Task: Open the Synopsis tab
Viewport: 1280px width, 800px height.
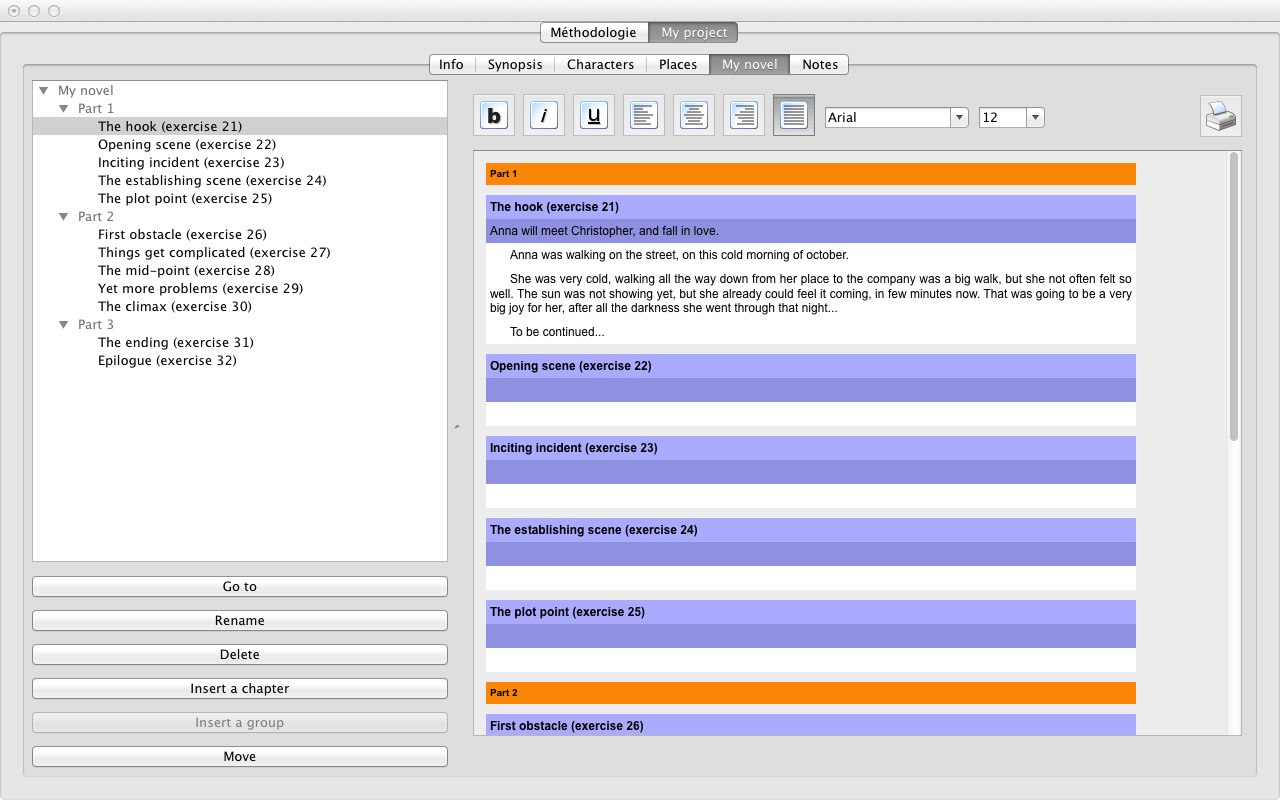Action: pyautogui.click(x=515, y=64)
